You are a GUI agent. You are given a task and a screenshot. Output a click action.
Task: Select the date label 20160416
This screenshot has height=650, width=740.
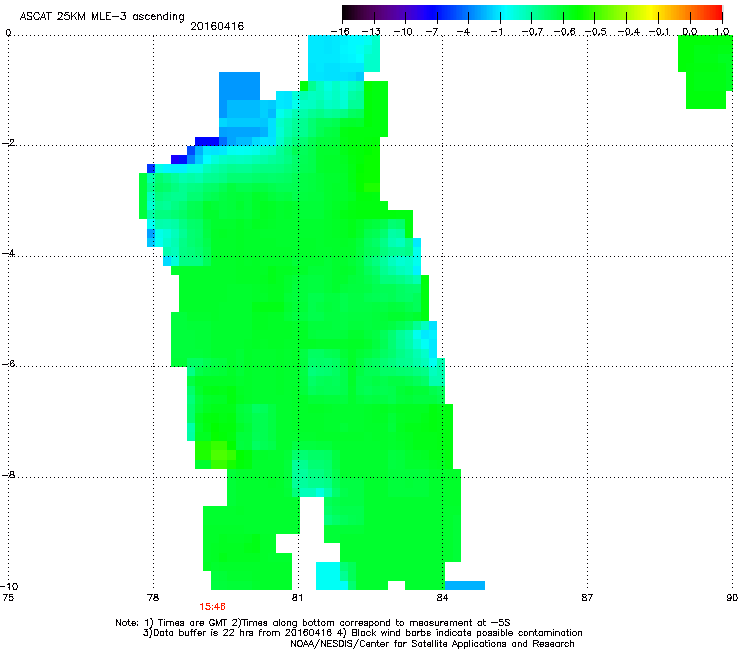pos(217,26)
